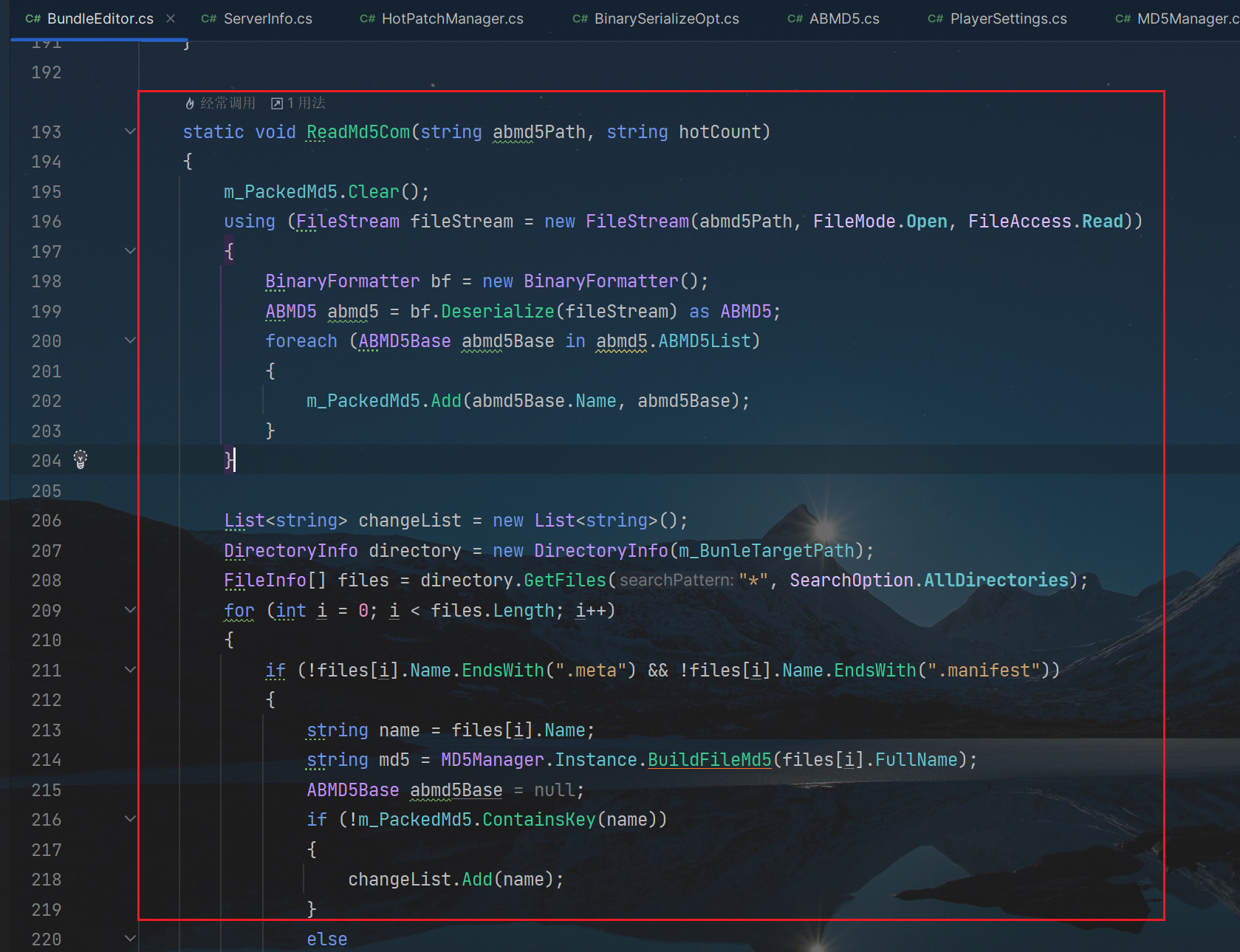Collapse the foreach loop at line 200
This screenshot has width=1240, height=952.
(x=130, y=340)
